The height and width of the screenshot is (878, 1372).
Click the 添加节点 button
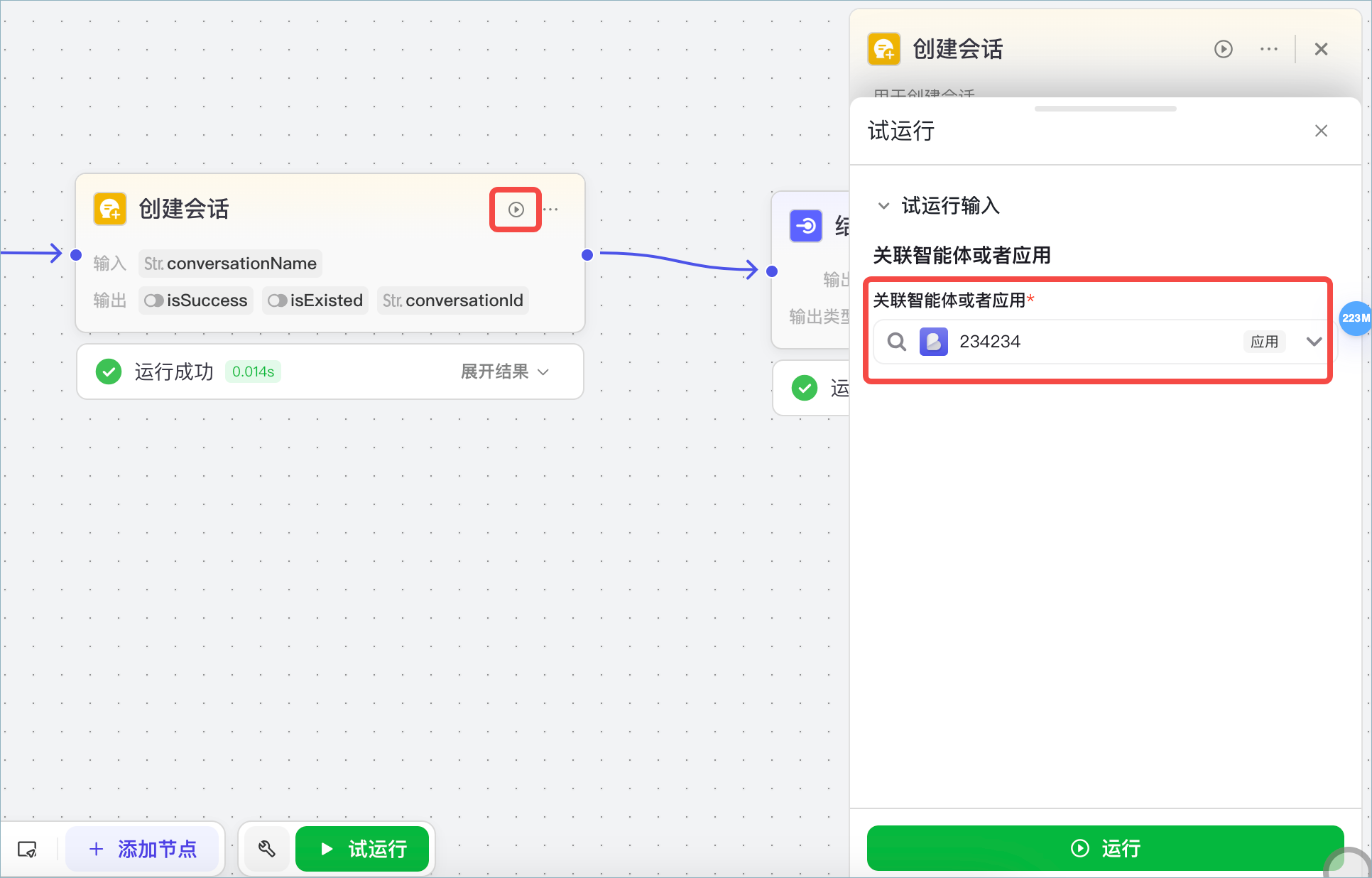[x=143, y=848]
